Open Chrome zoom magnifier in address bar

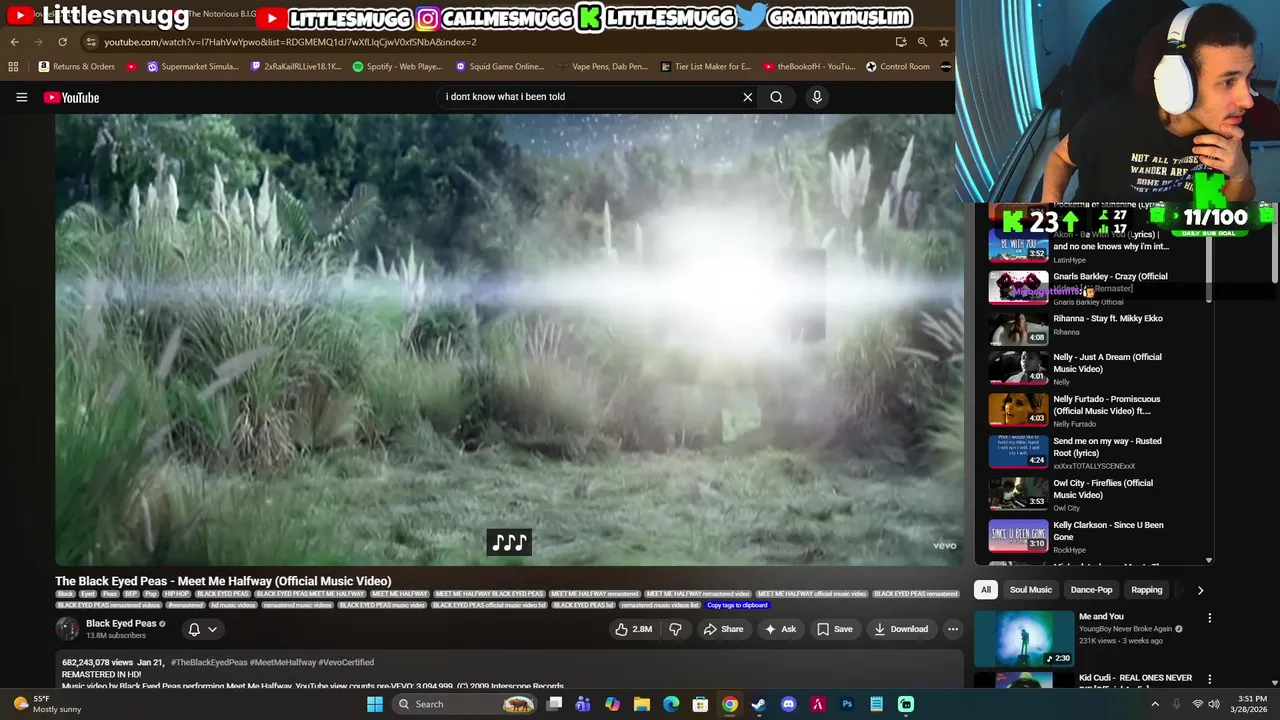(922, 42)
